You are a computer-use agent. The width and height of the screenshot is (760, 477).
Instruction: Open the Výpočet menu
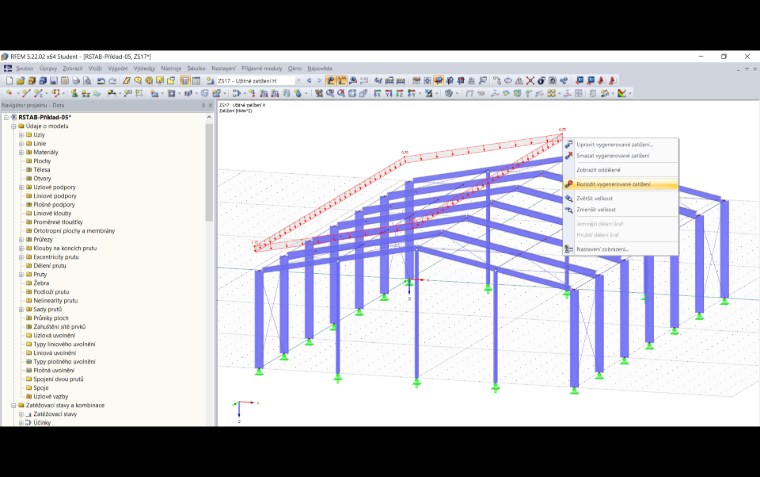(x=118, y=68)
